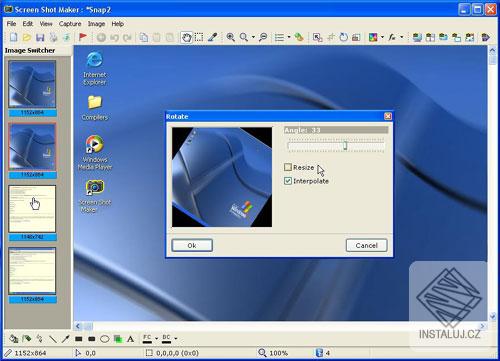The width and height of the screenshot is (500, 361).
Task: Click Cancel in the Rotate dialog
Action: (x=366, y=245)
